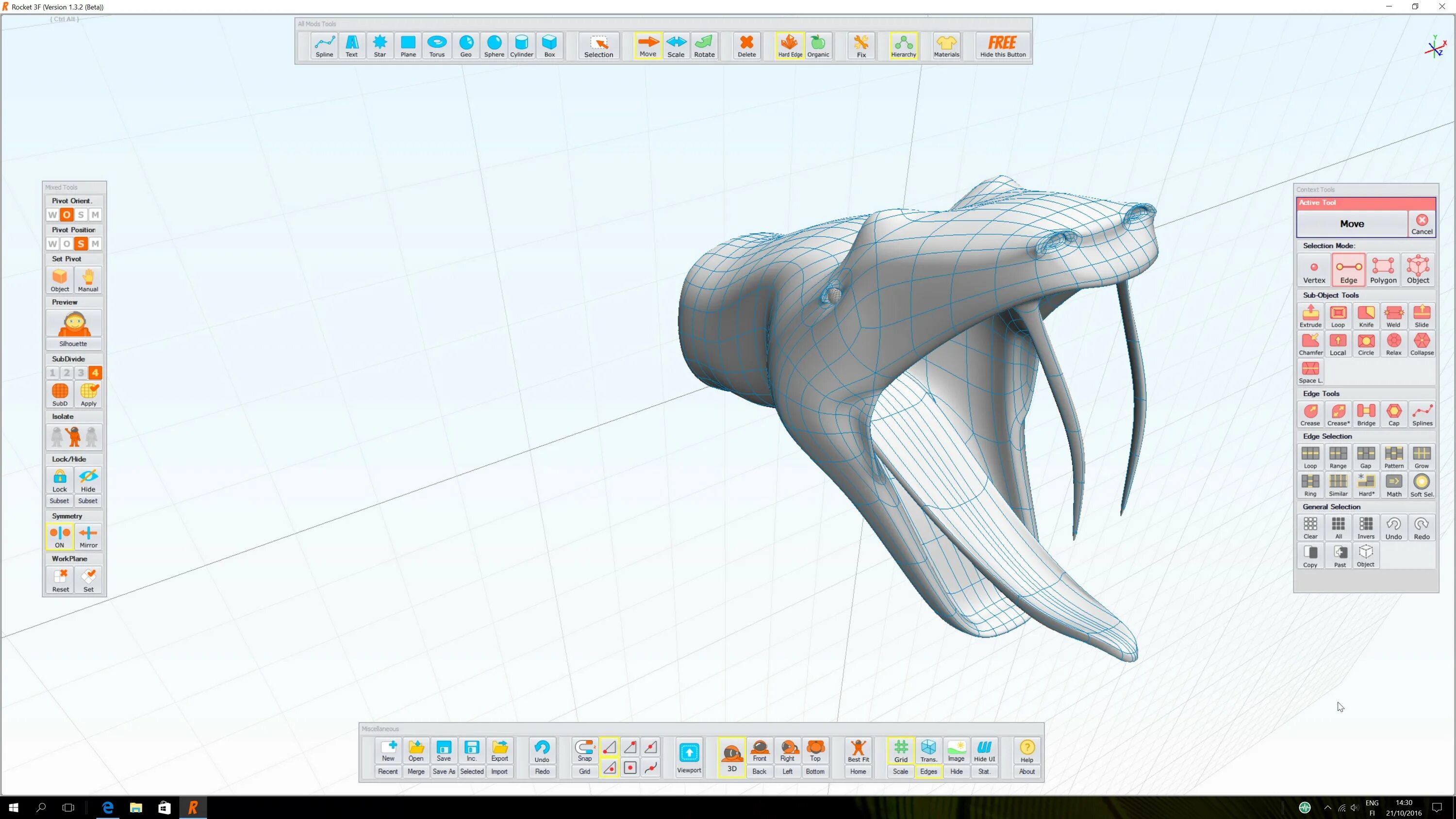1456x819 pixels.
Task: Set SubDivide level to 2
Action: (x=66, y=373)
